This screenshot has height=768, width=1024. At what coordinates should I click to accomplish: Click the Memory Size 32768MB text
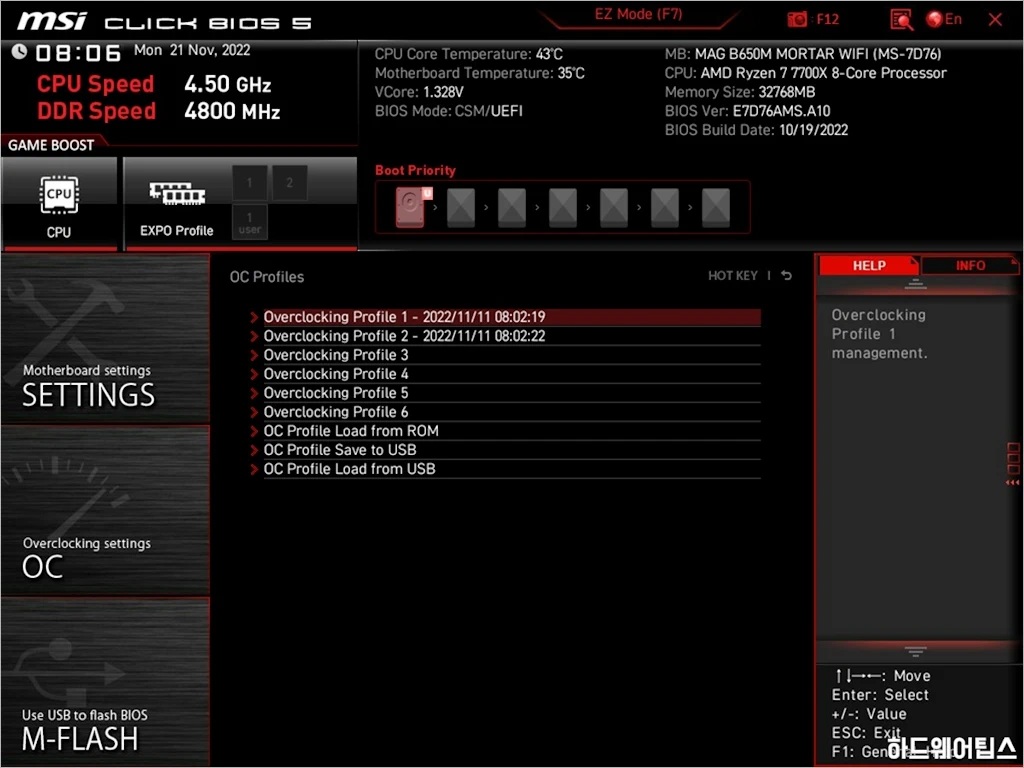pos(740,92)
